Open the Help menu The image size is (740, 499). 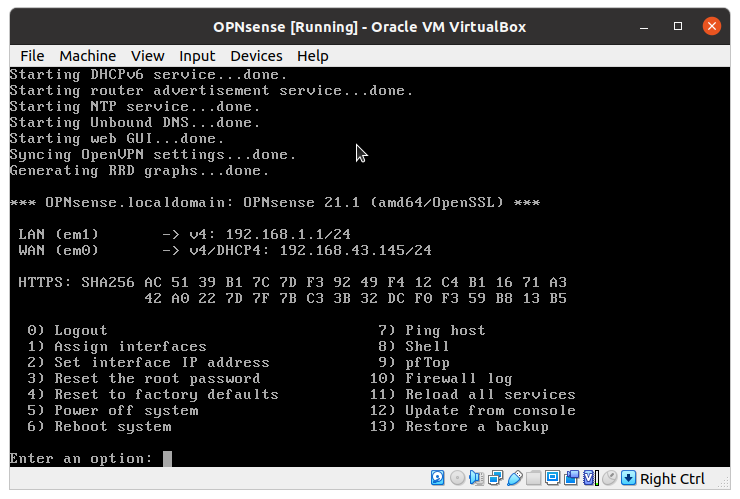point(312,56)
